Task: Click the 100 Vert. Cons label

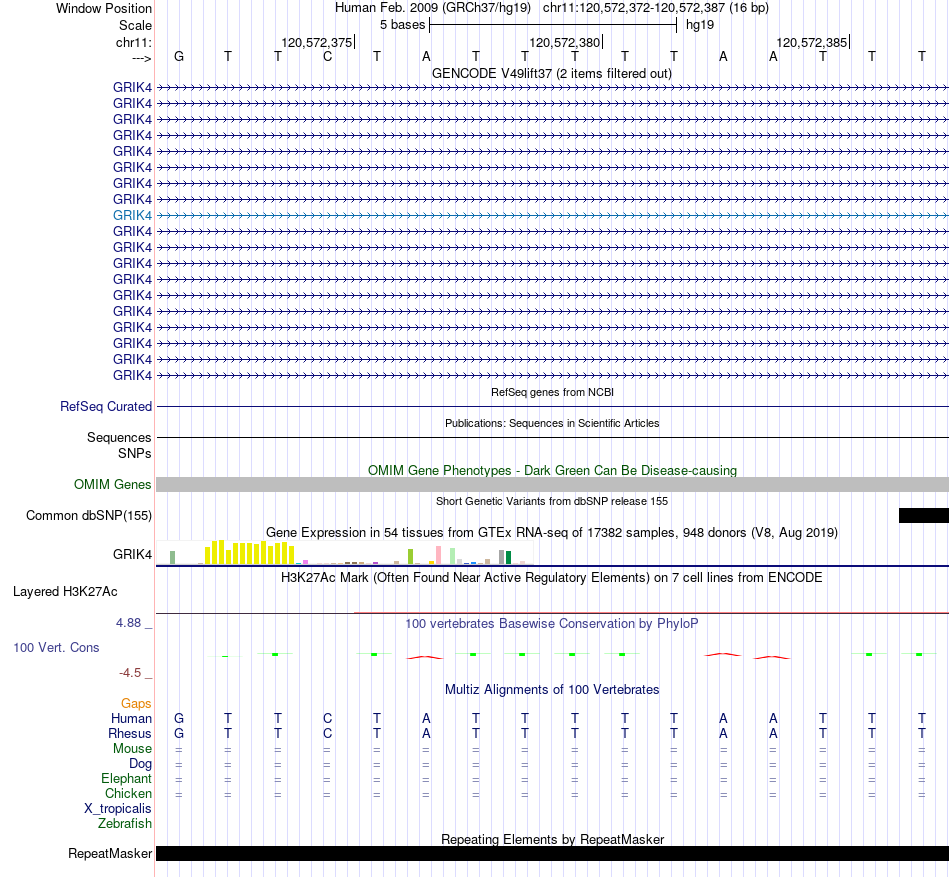Action: (x=56, y=647)
